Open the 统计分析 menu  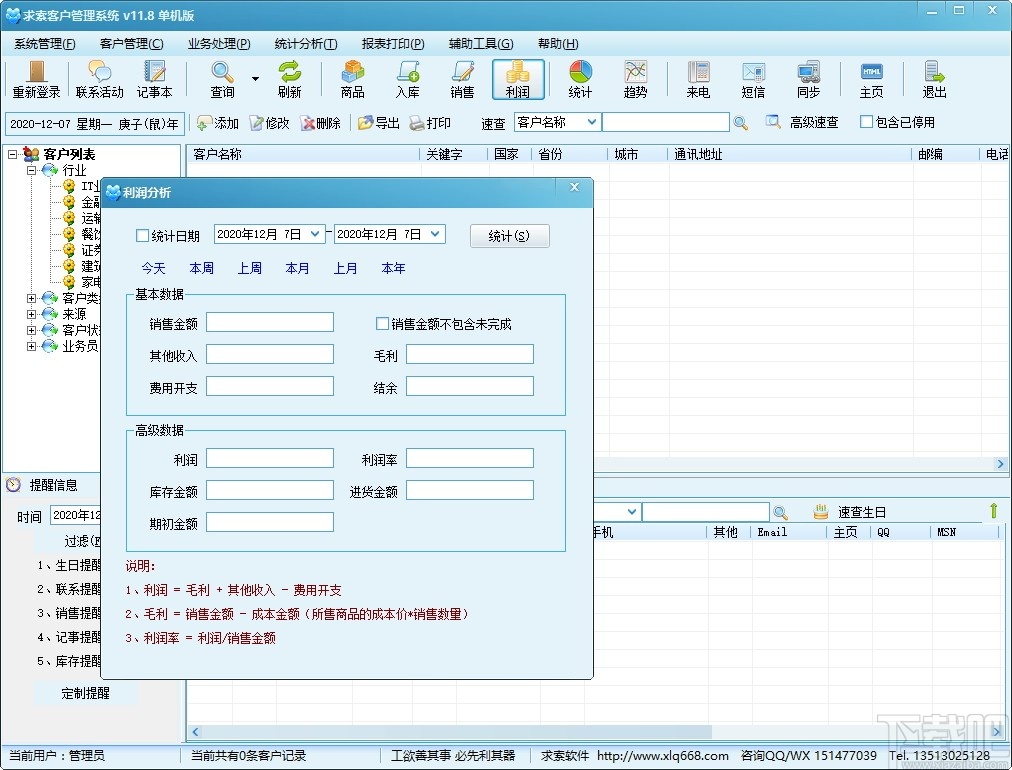point(303,43)
